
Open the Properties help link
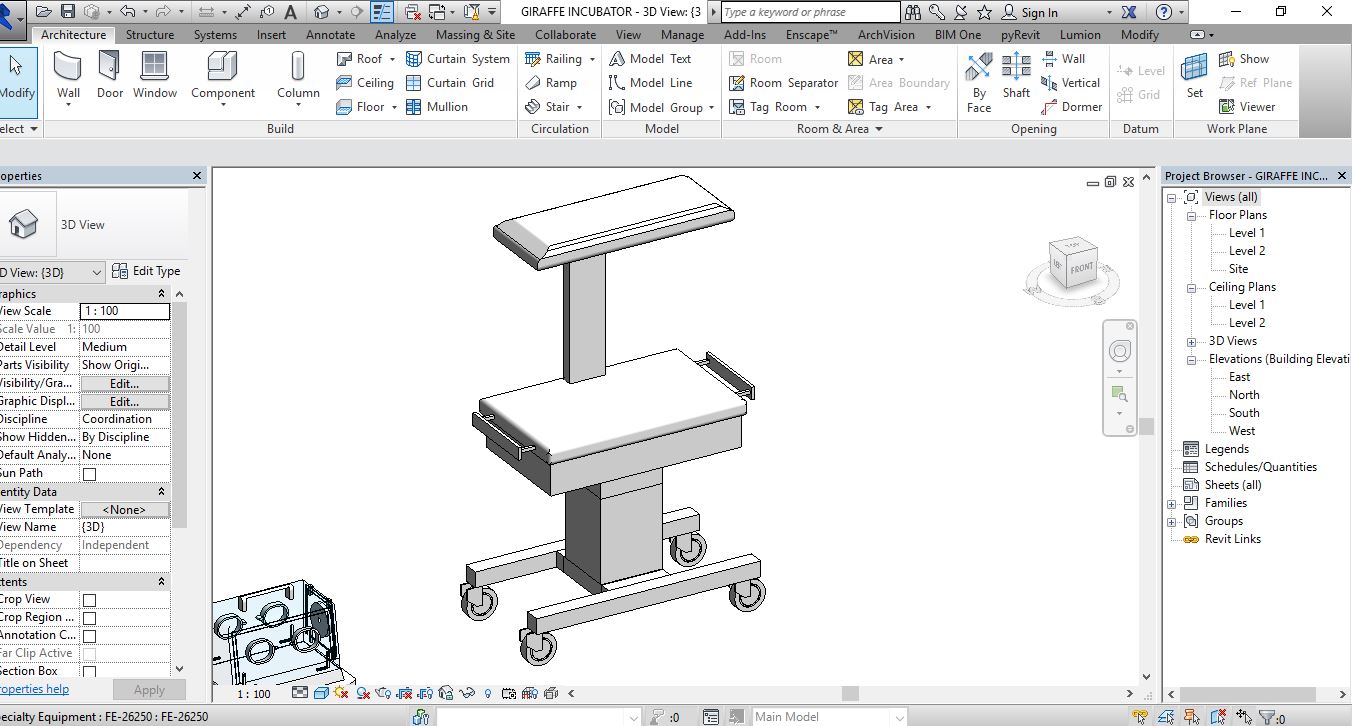(33, 689)
